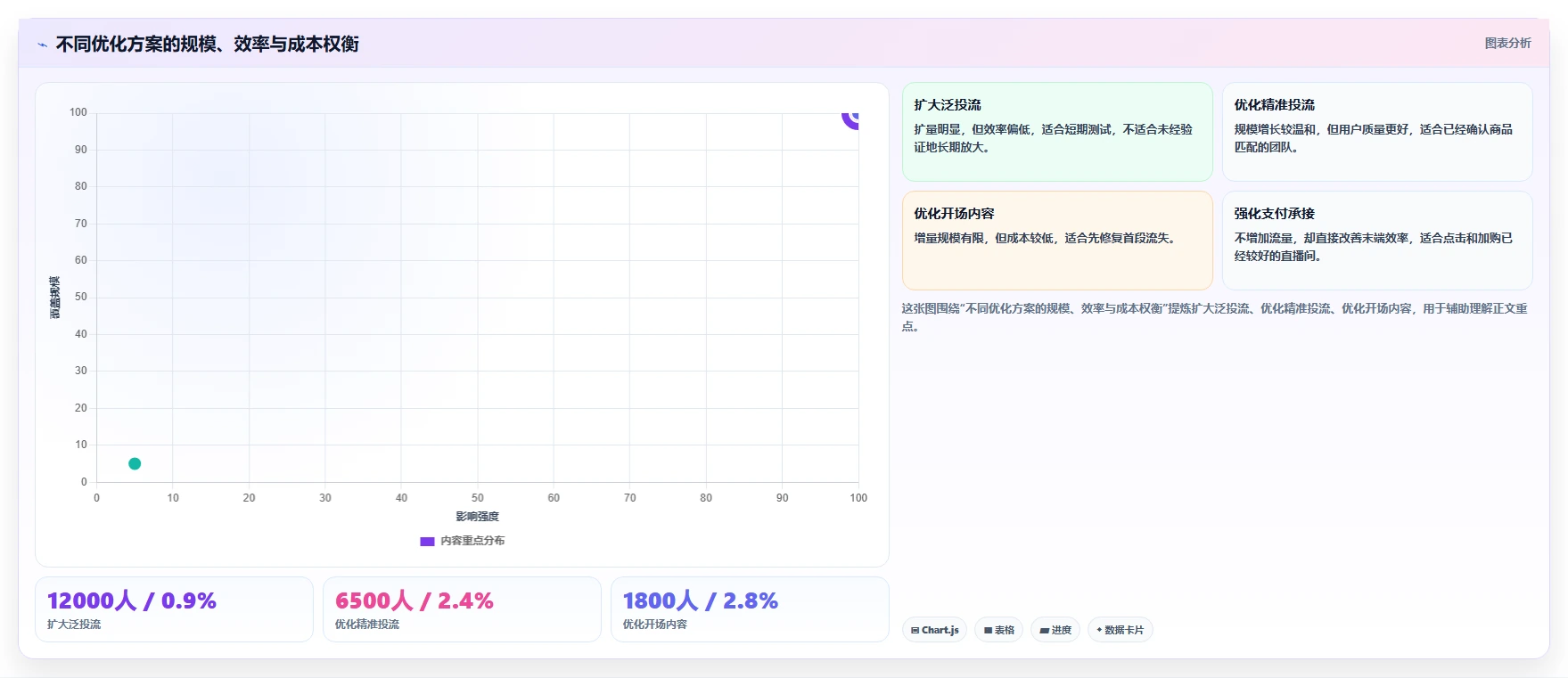Open the 优化开场内容 card
The width and height of the screenshot is (1568, 678).
(x=1057, y=241)
